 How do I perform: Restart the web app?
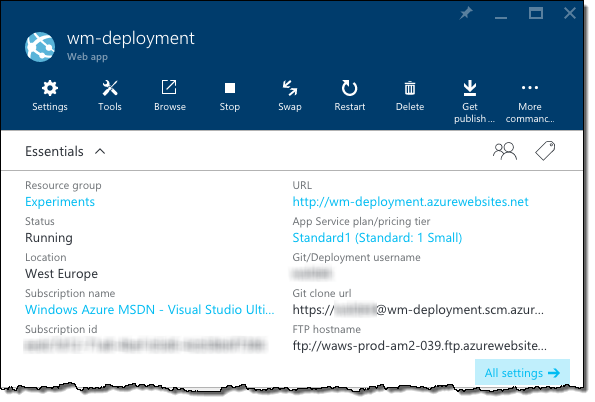(349, 96)
